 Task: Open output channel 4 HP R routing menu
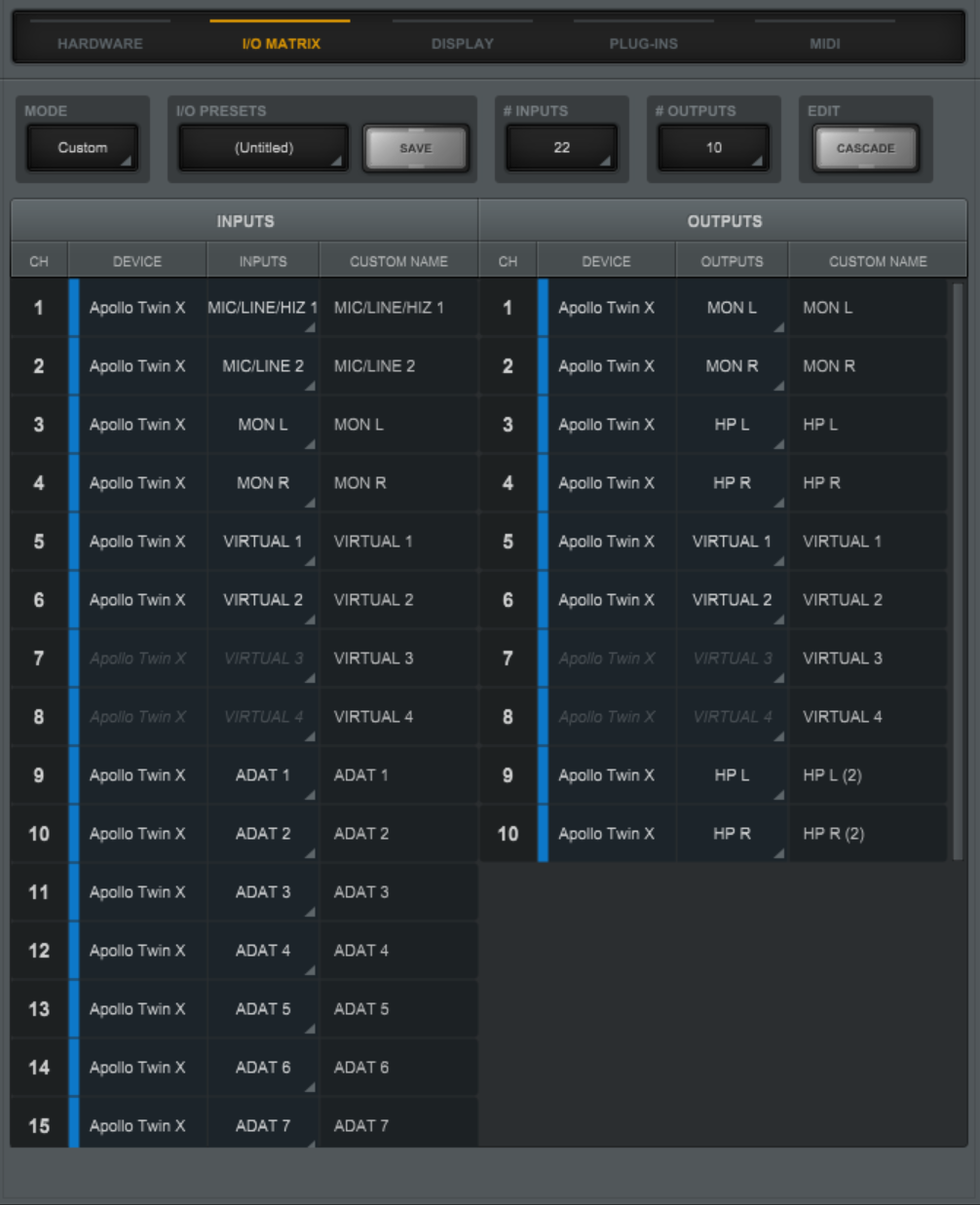[732, 483]
